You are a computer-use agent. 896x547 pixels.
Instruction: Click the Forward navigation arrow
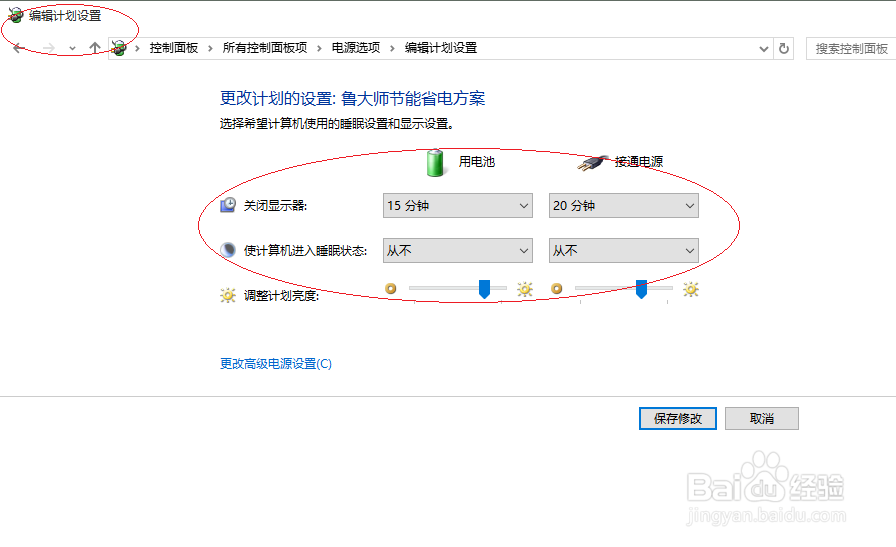pos(49,48)
